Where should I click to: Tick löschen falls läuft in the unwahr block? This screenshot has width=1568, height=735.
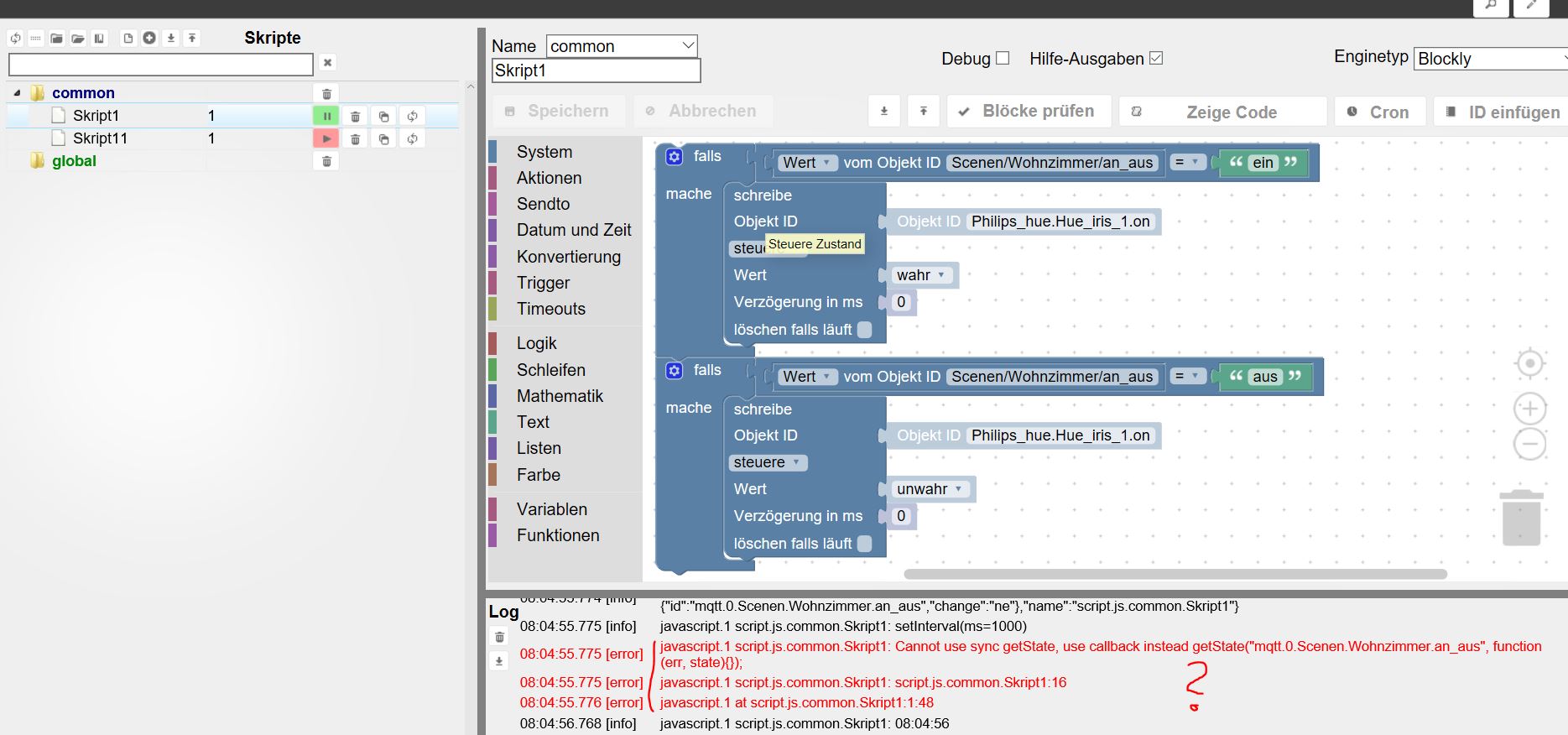[865, 544]
